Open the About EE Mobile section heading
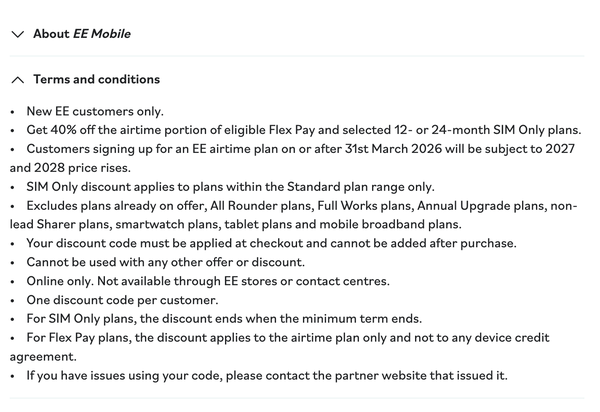This screenshot has width=600, height=412. pos(82,34)
